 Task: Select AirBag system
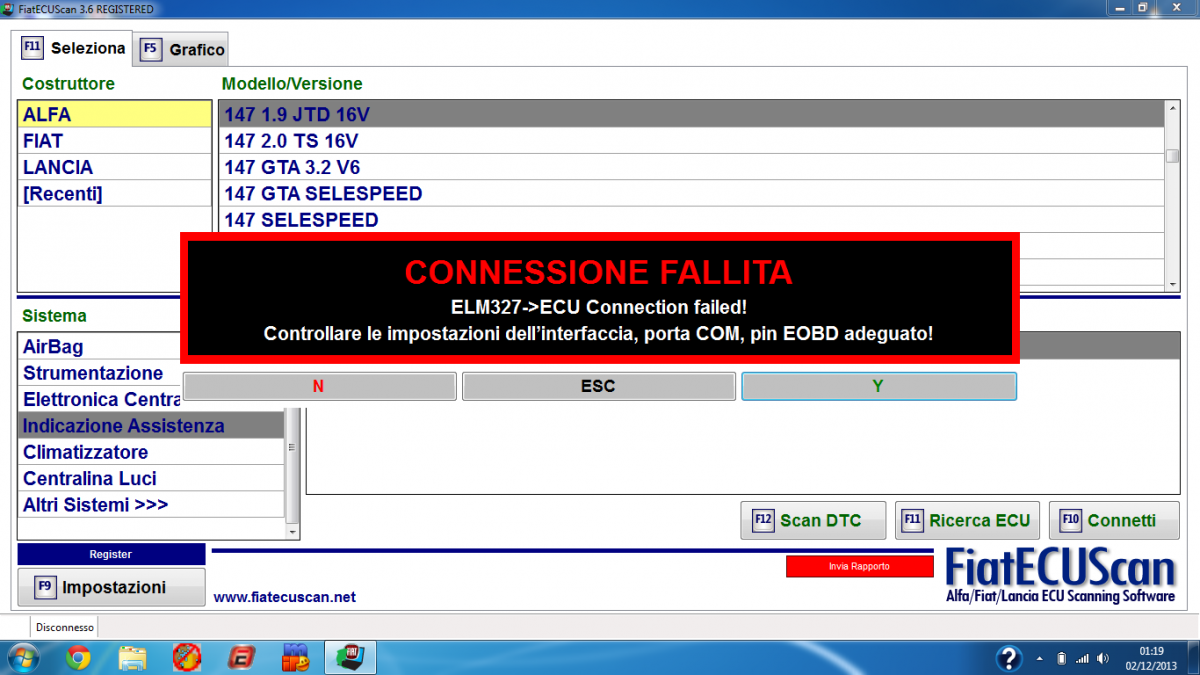(100, 347)
